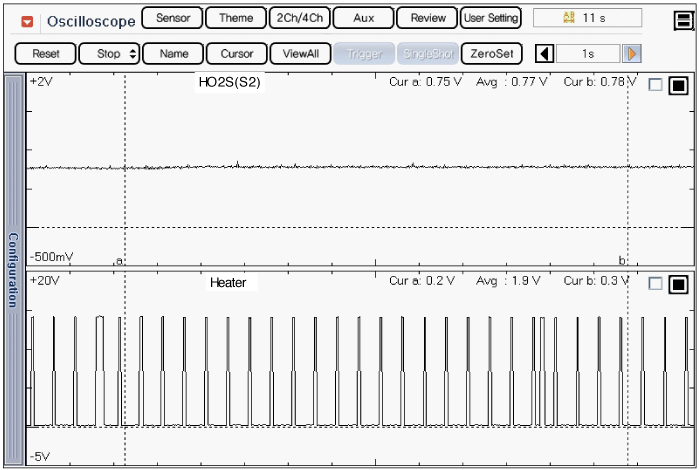Viewport: 700px width, 470px height.
Task: Click the +2V scale label
Action: coord(41,82)
